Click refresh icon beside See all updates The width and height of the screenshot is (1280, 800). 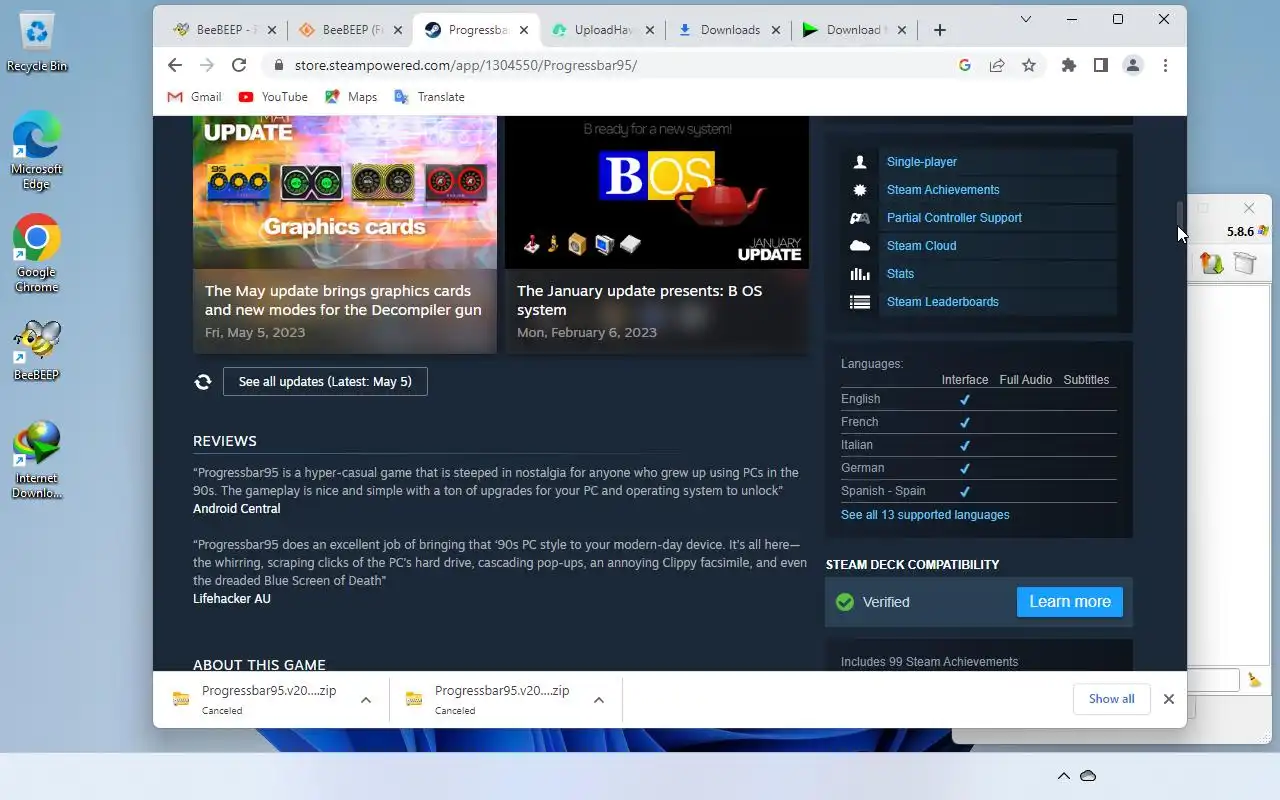click(x=203, y=381)
